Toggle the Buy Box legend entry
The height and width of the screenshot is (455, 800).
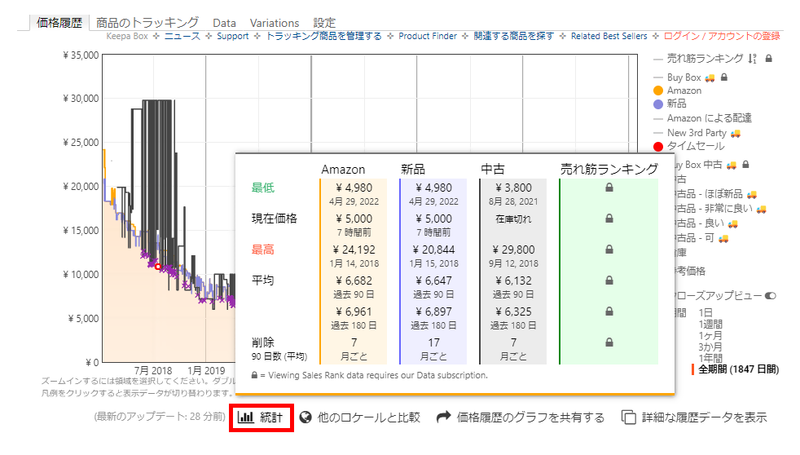click(684, 78)
